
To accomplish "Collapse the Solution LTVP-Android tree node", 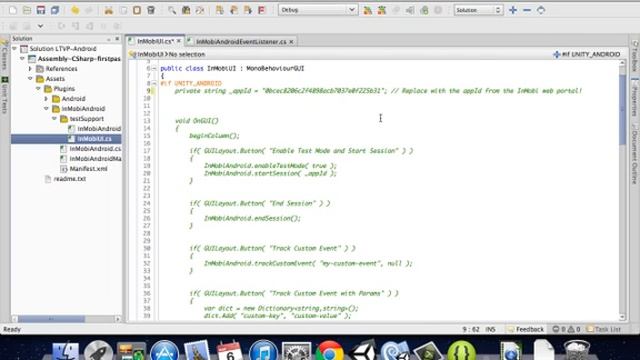I will [15, 49].
